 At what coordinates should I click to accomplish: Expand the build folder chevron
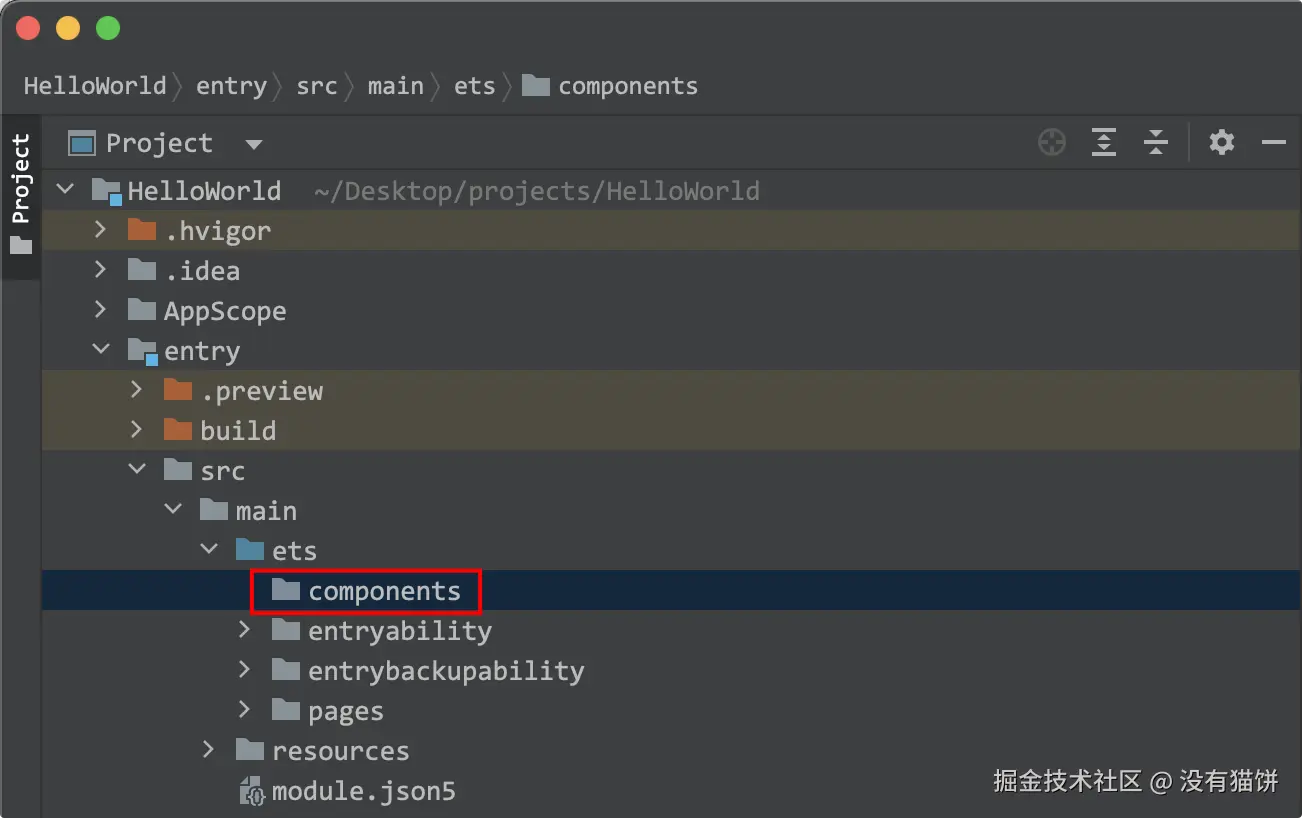click(137, 430)
